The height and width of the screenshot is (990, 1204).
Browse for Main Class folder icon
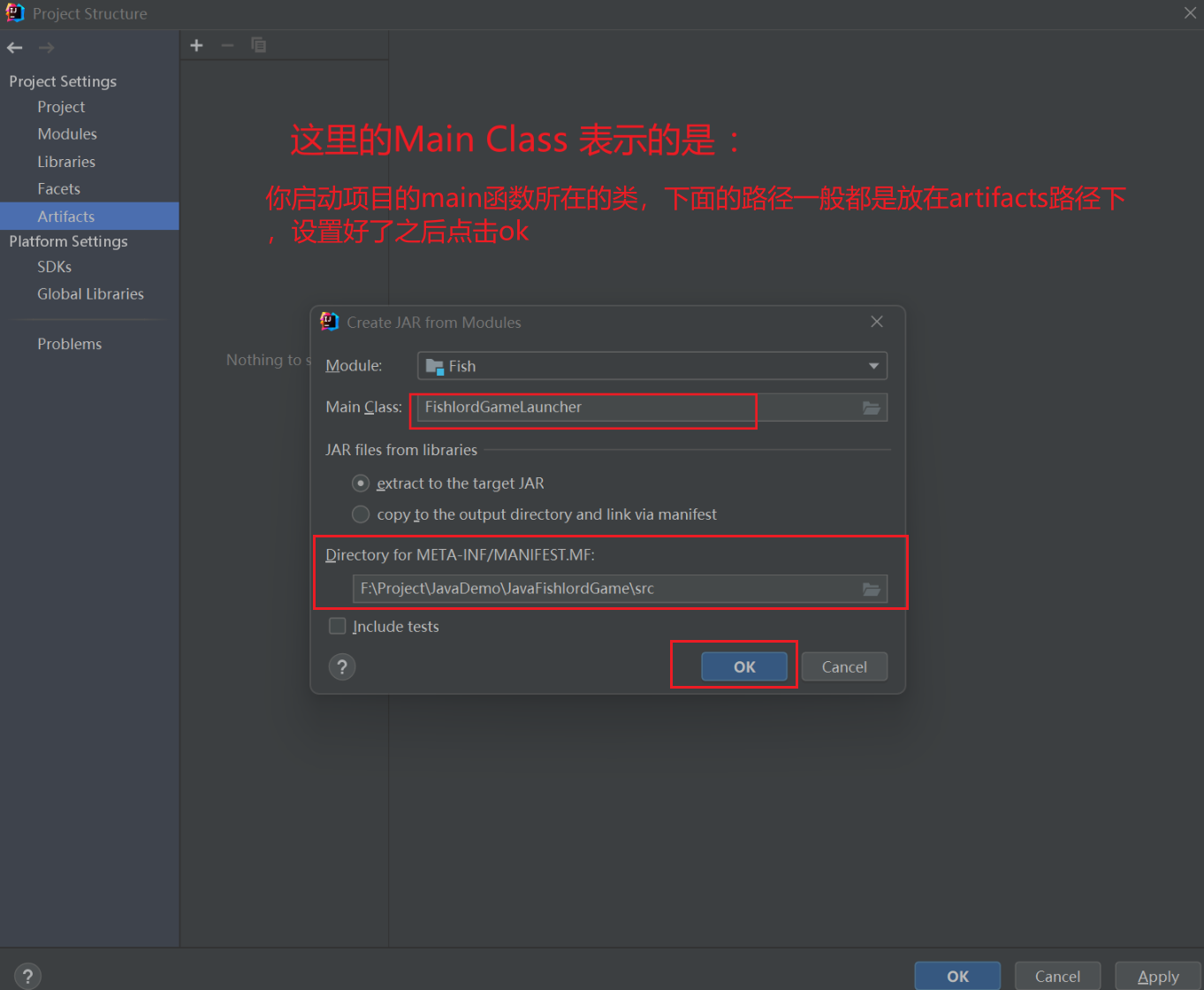coord(872,407)
